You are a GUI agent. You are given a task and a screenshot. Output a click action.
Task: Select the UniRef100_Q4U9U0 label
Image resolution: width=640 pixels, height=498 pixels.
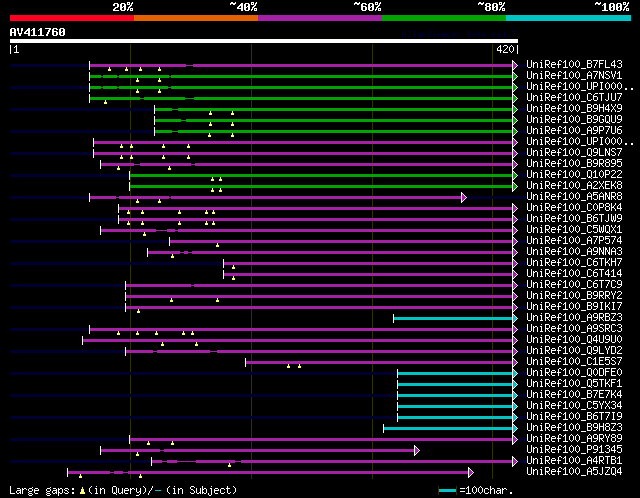pyautogui.click(x=574, y=340)
